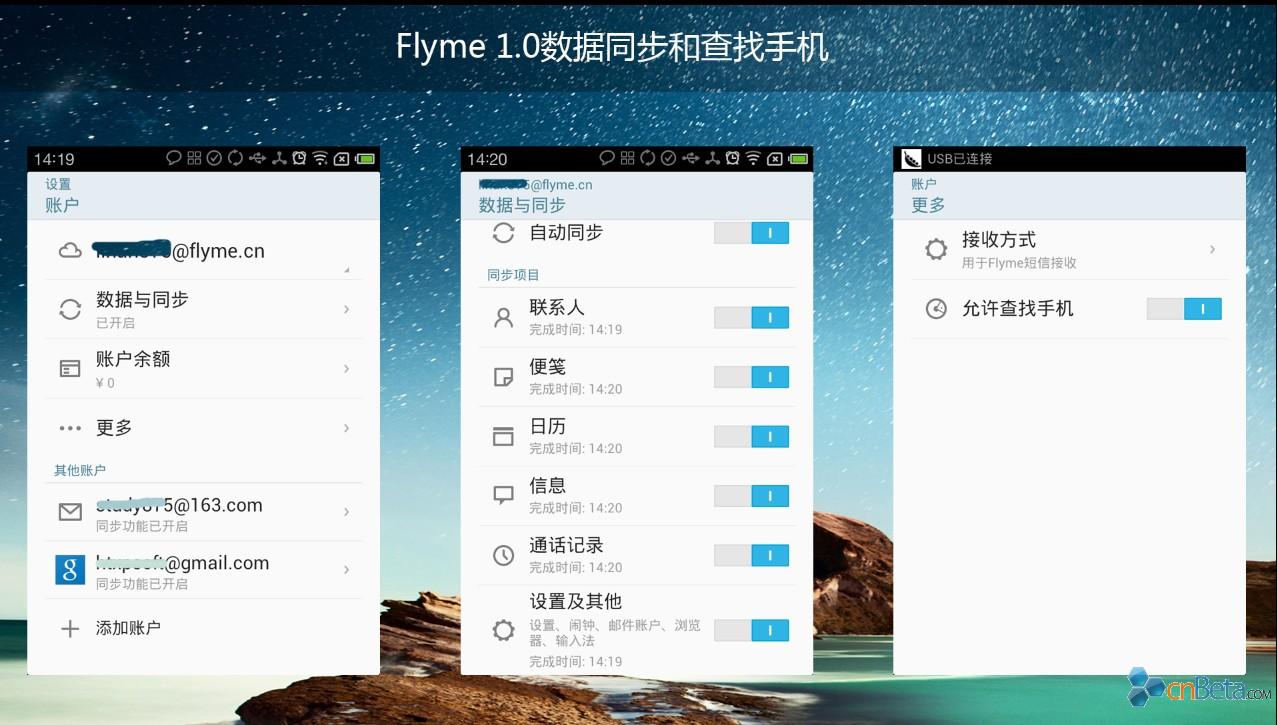This screenshot has width=1277, height=725.
Task: Open the 163.com account chevron
Action: pos(347,512)
